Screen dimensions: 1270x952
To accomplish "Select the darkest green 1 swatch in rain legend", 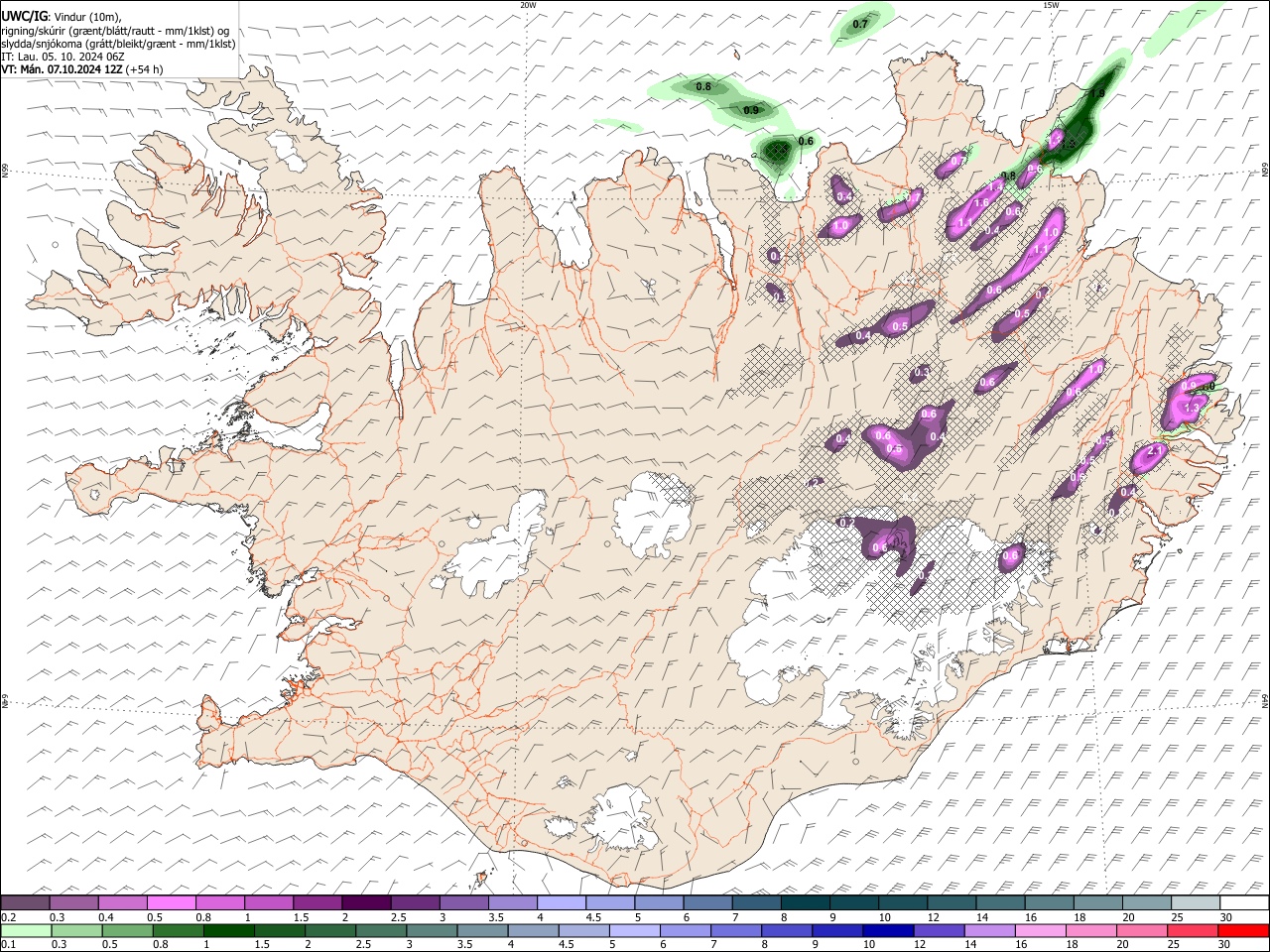I will [229, 930].
